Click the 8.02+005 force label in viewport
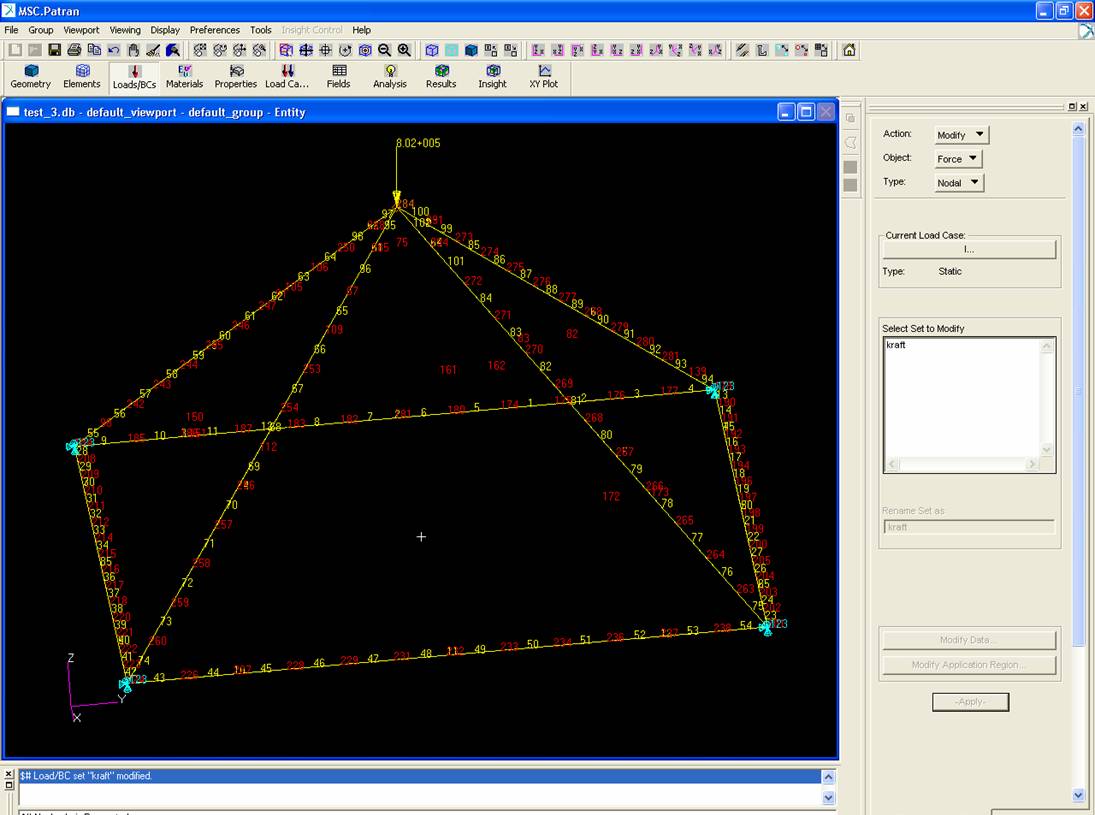Screen dimensions: 1095x815 pos(418,143)
